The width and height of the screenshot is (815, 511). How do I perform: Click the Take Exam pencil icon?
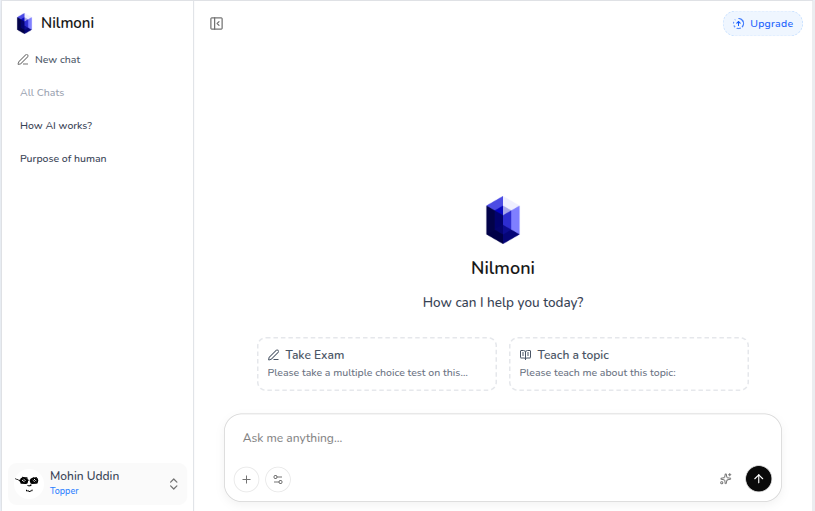point(273,355)
